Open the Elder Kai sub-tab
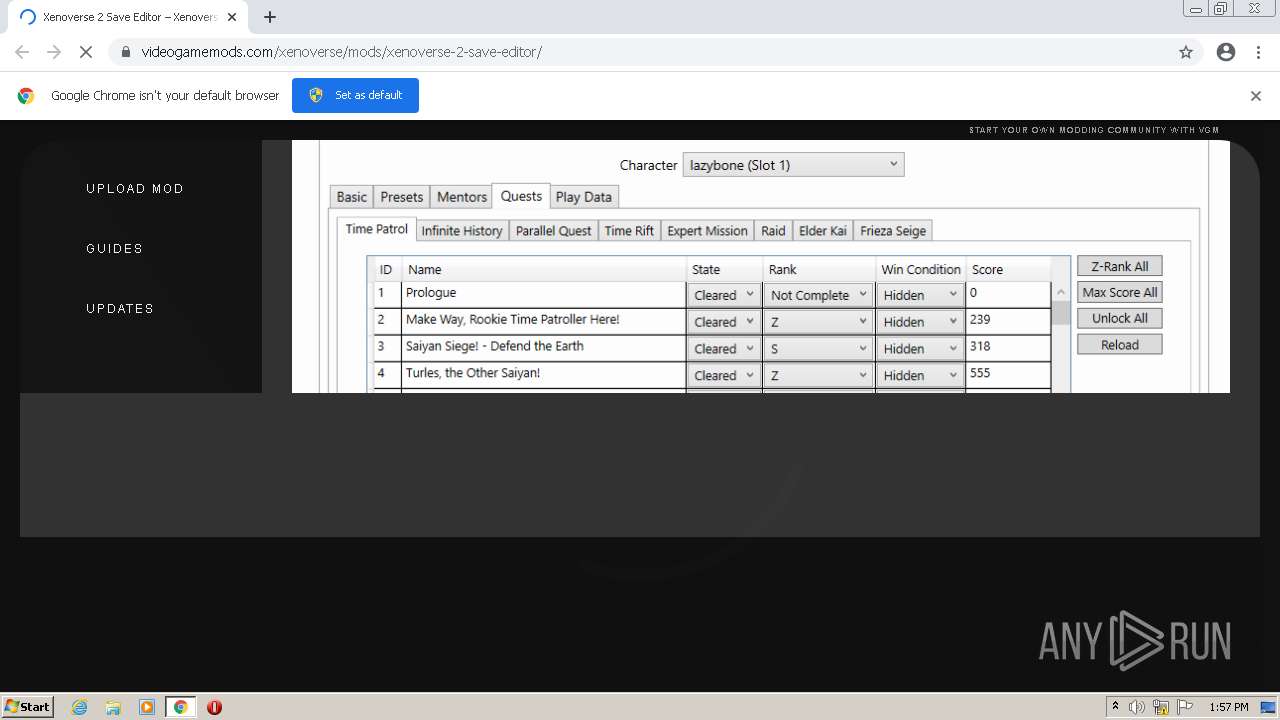This screenshot has height=720, width=1280. click(x=823, y=231)
